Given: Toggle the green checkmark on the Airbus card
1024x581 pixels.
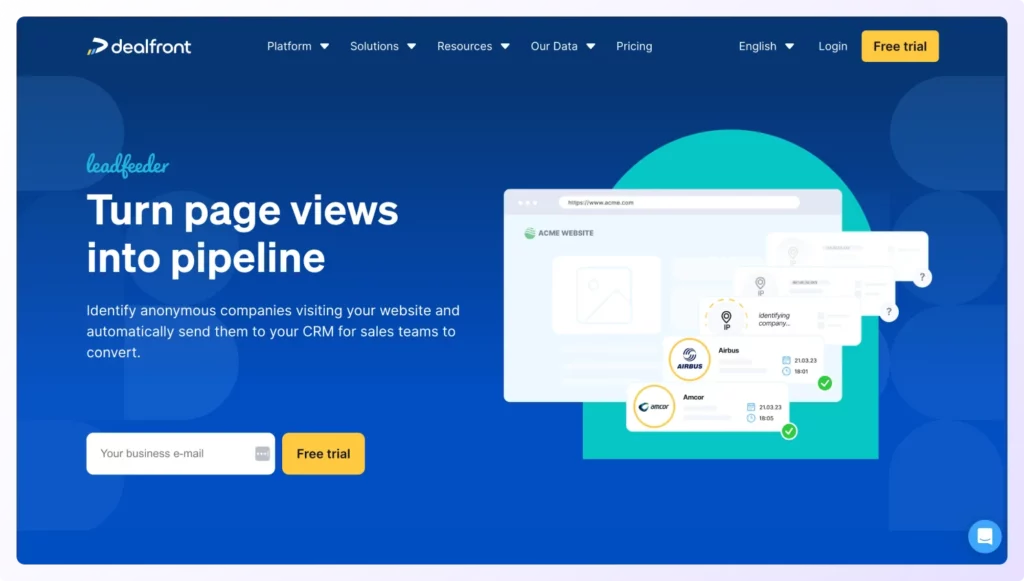Looking at the screenshot, I should (824, 383).
